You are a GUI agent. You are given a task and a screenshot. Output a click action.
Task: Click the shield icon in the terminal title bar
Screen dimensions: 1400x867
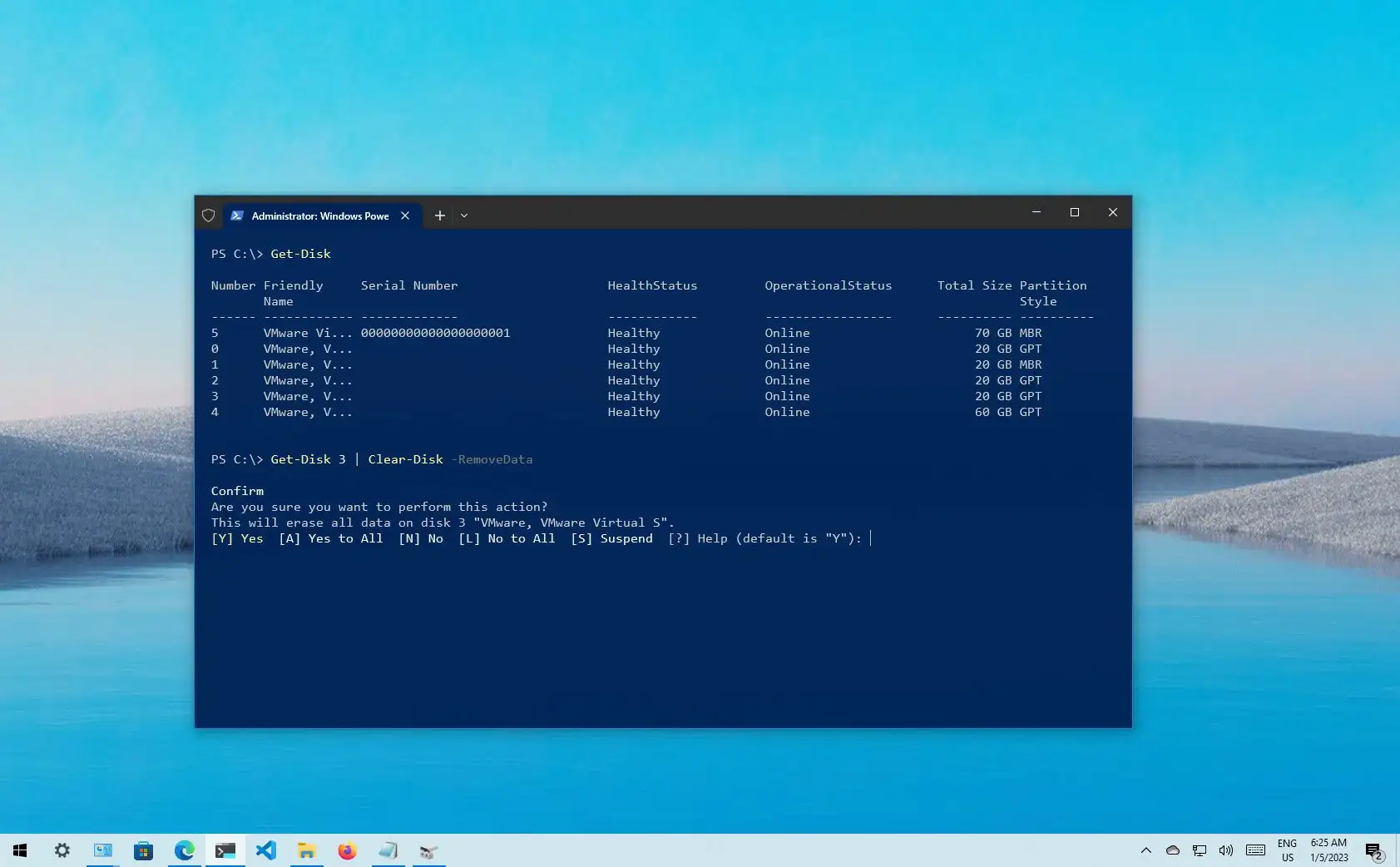coord(209,216)
